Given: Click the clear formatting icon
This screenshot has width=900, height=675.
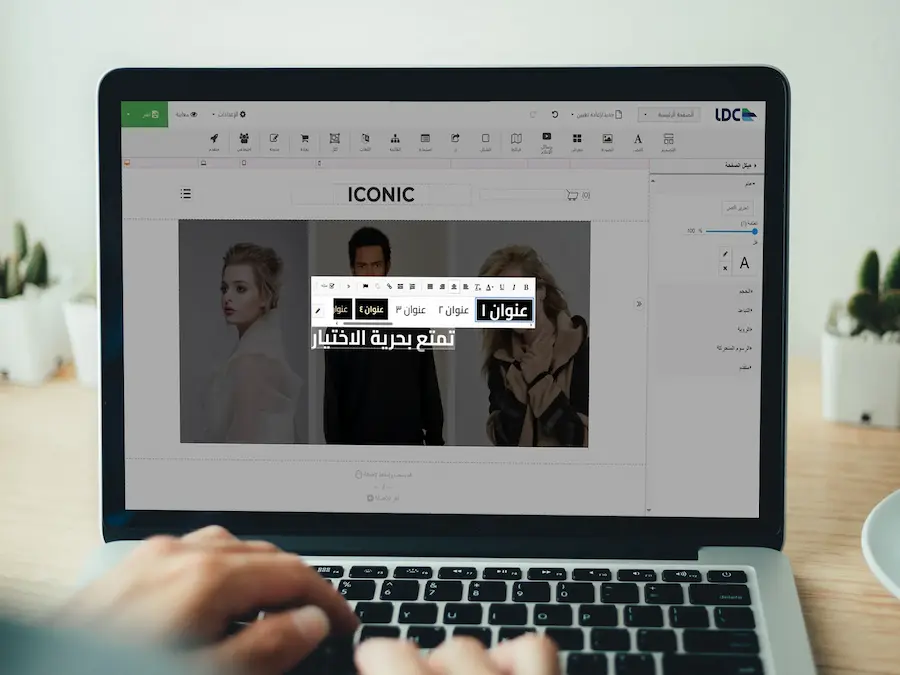Looking at the screenshot, I should coord(478,287).
